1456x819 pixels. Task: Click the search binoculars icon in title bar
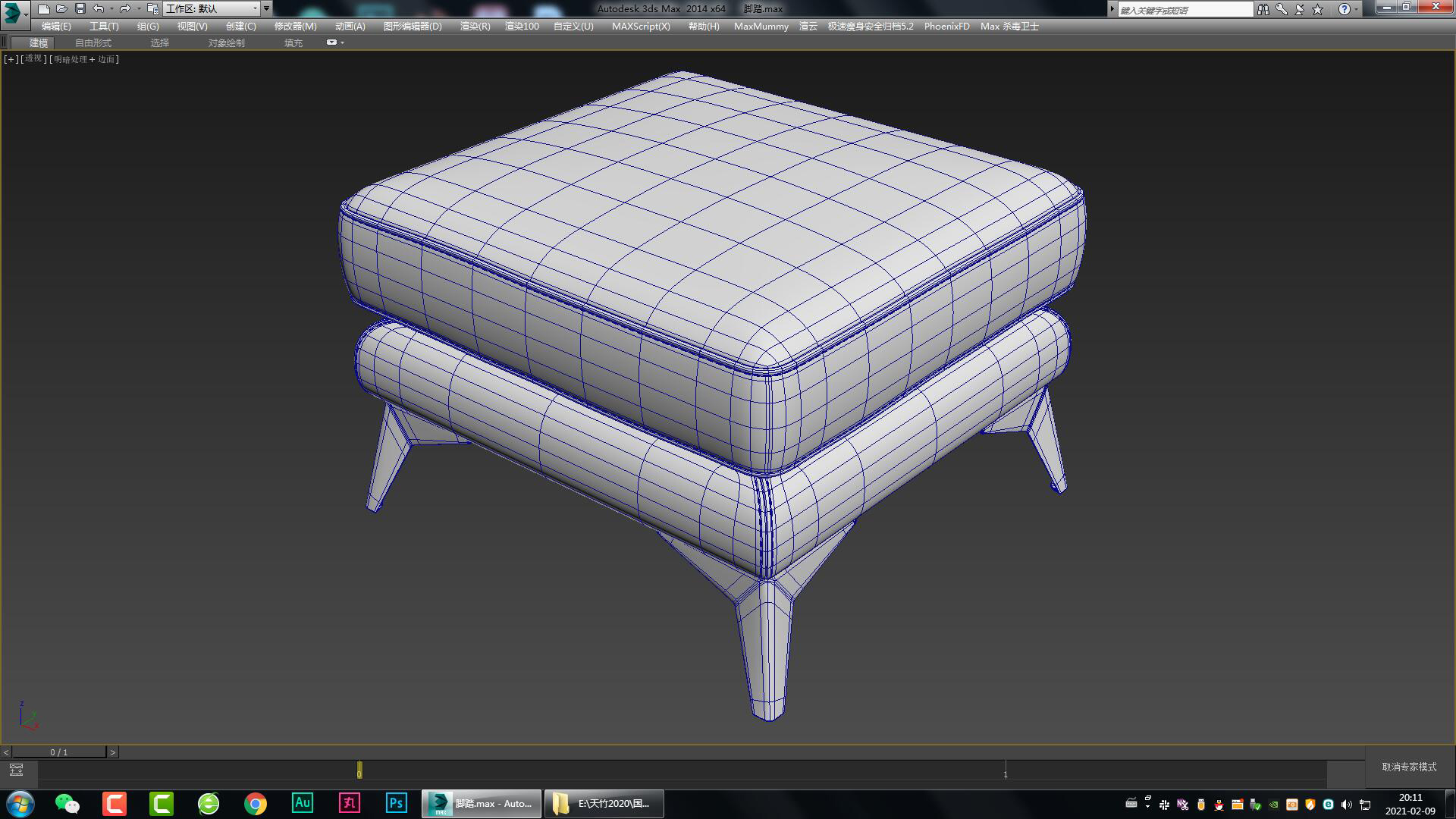coord(1263,8)
